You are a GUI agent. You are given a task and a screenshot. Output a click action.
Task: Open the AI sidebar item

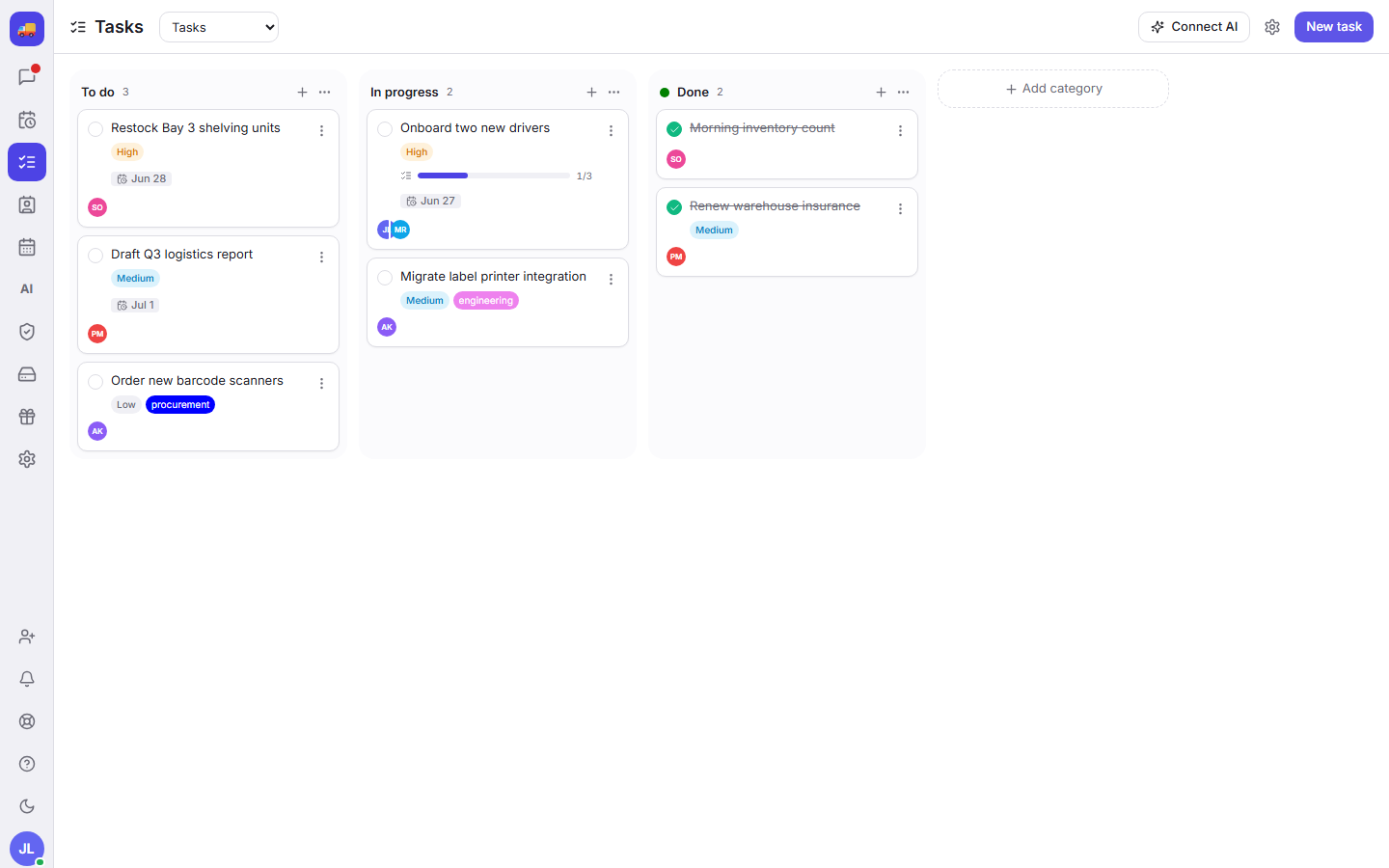tap(27, 289)
